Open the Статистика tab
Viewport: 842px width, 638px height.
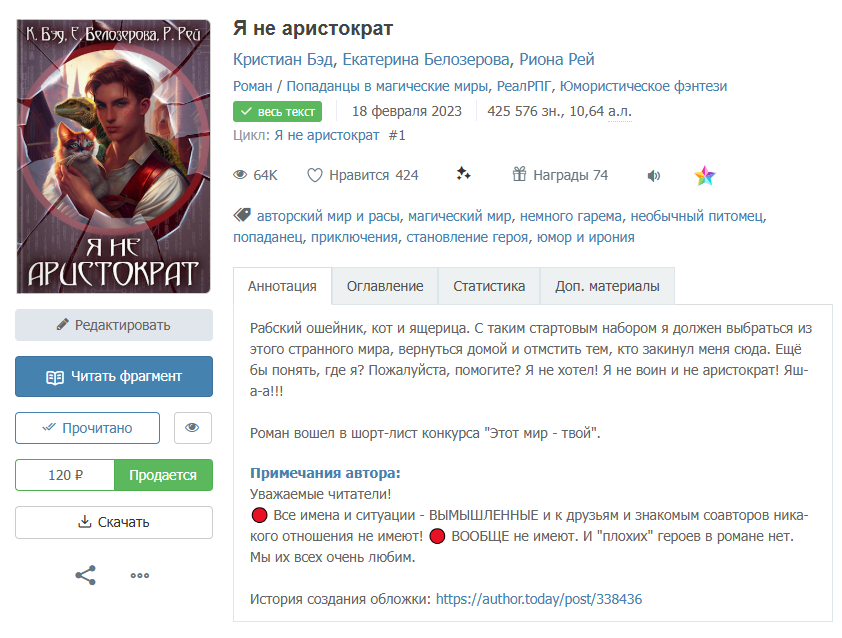click(x=489, y=286)
